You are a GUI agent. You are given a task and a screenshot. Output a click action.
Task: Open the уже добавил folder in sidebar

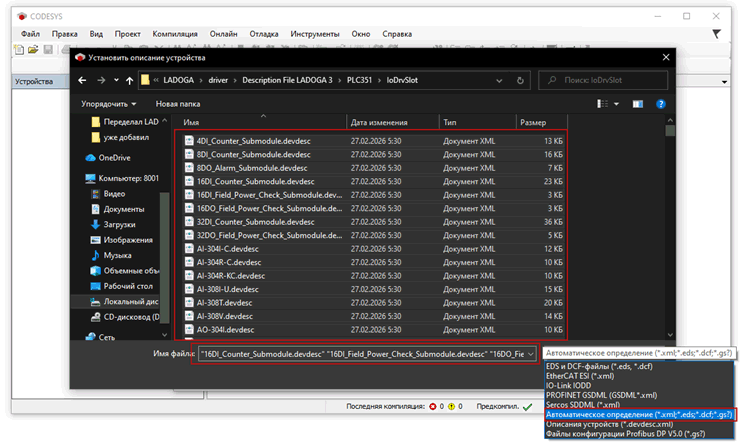tap(126, 137)
